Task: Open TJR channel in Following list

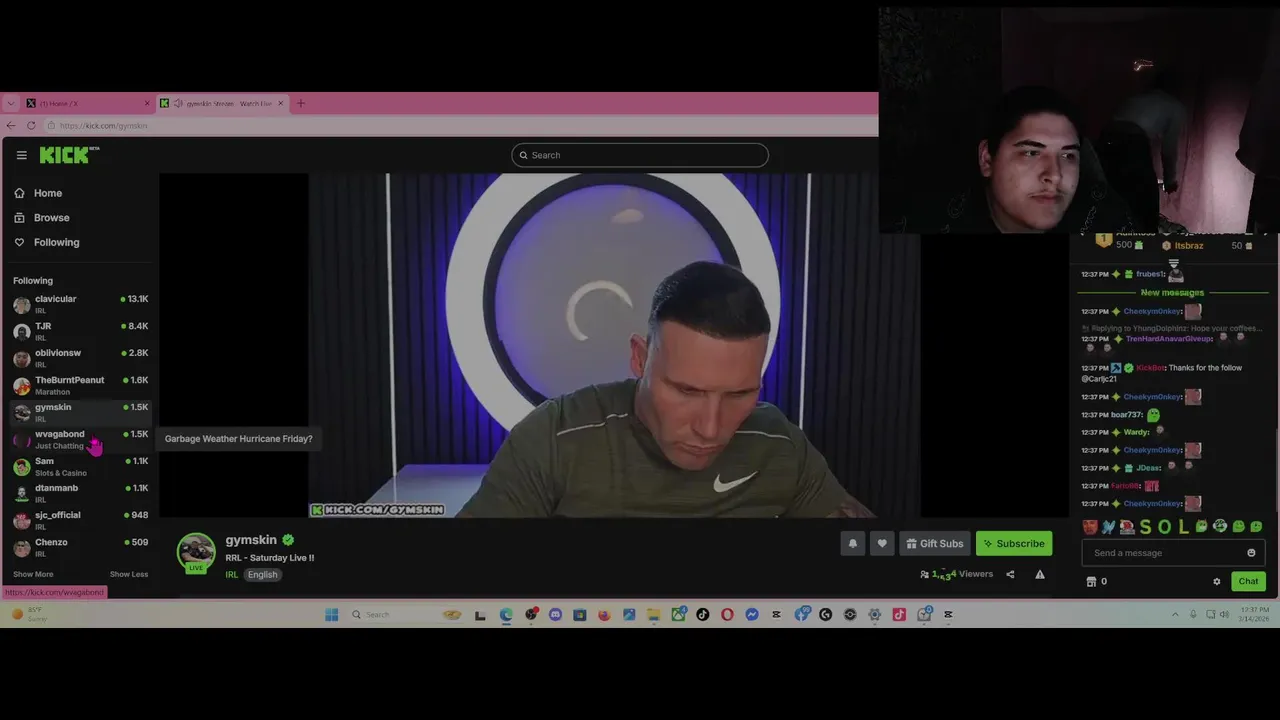Action: tap(80, 330)
